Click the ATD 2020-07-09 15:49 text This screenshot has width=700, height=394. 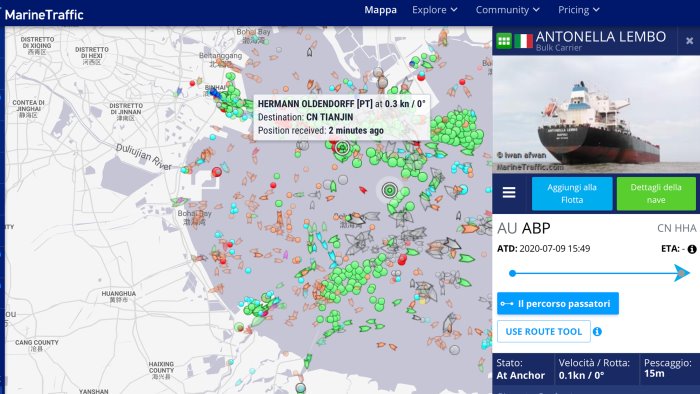click(543, 249)
